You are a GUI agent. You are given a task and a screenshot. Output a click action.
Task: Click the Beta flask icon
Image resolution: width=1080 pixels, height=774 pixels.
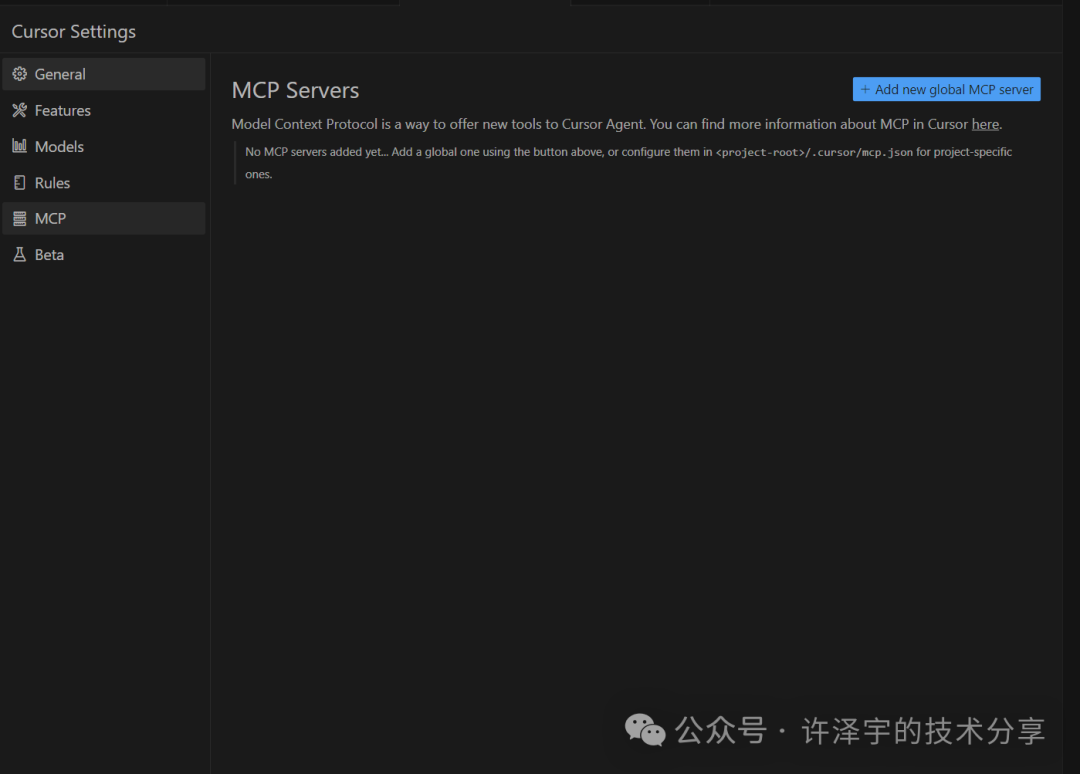pyautogui.click(x=19, y=255)
